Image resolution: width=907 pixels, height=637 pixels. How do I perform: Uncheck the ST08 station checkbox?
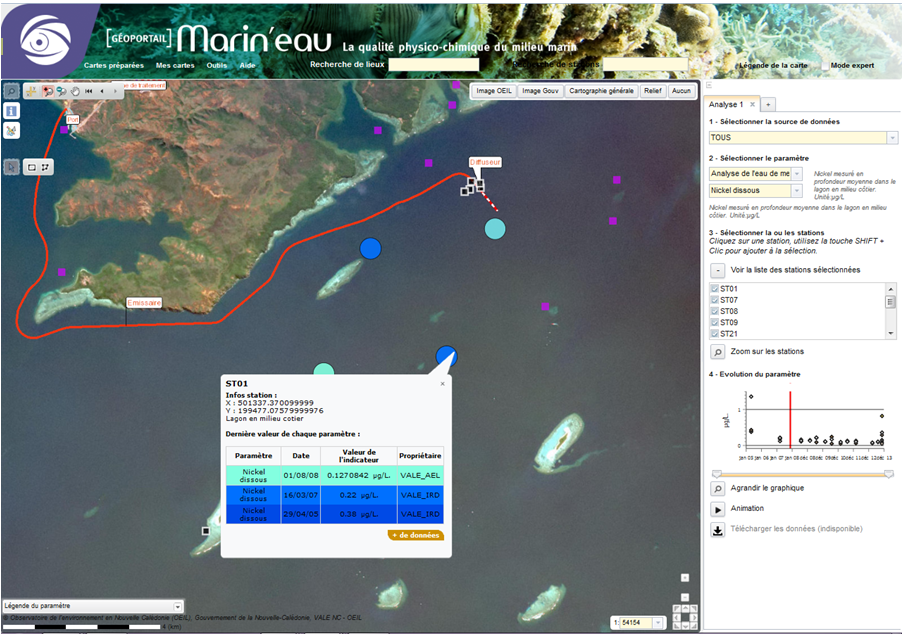click(x=715, y=311)
